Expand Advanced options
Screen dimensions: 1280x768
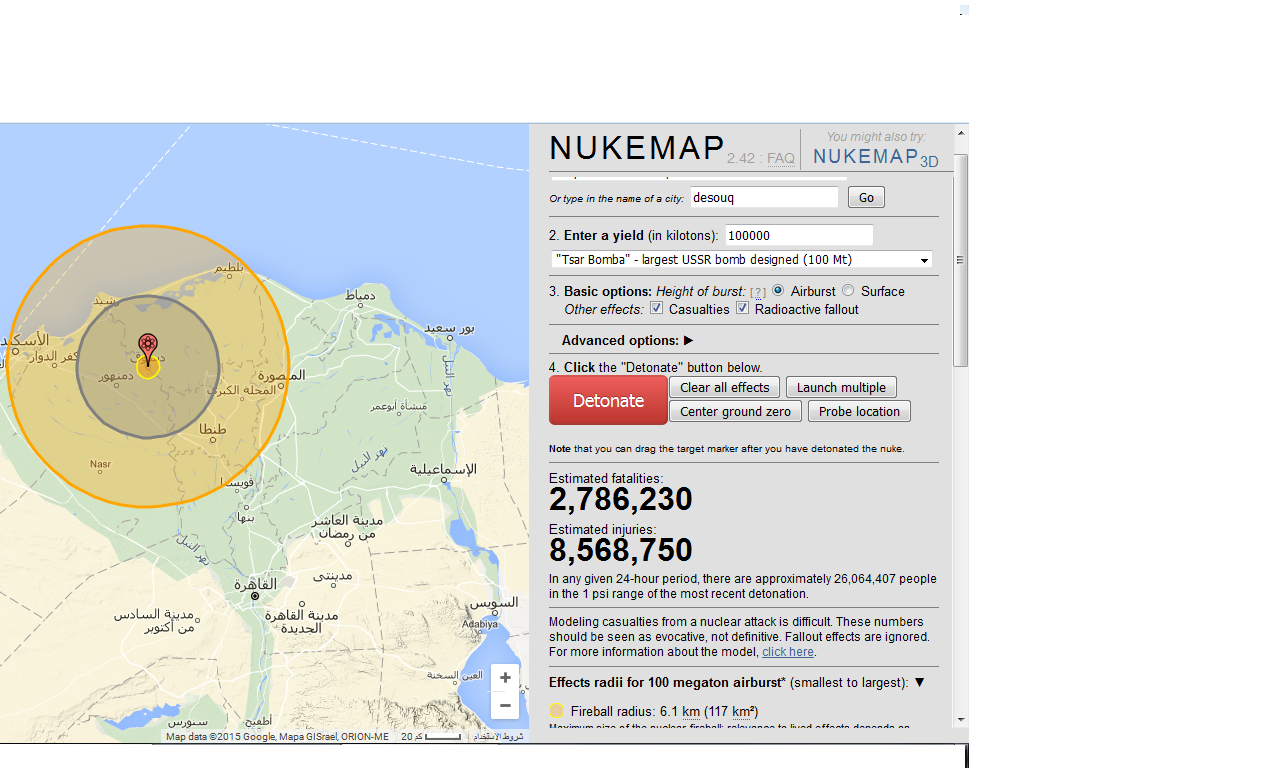(627, 340)
